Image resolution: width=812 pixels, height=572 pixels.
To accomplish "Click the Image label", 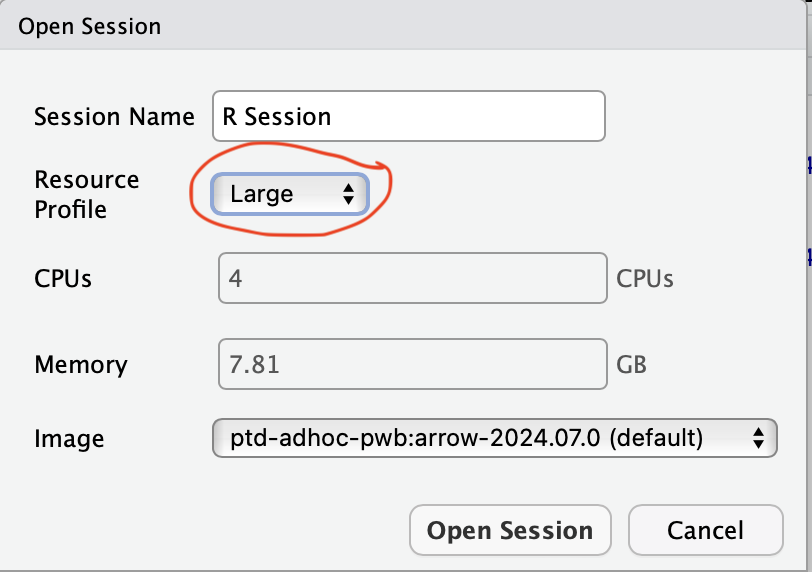I will coord(69,438).
